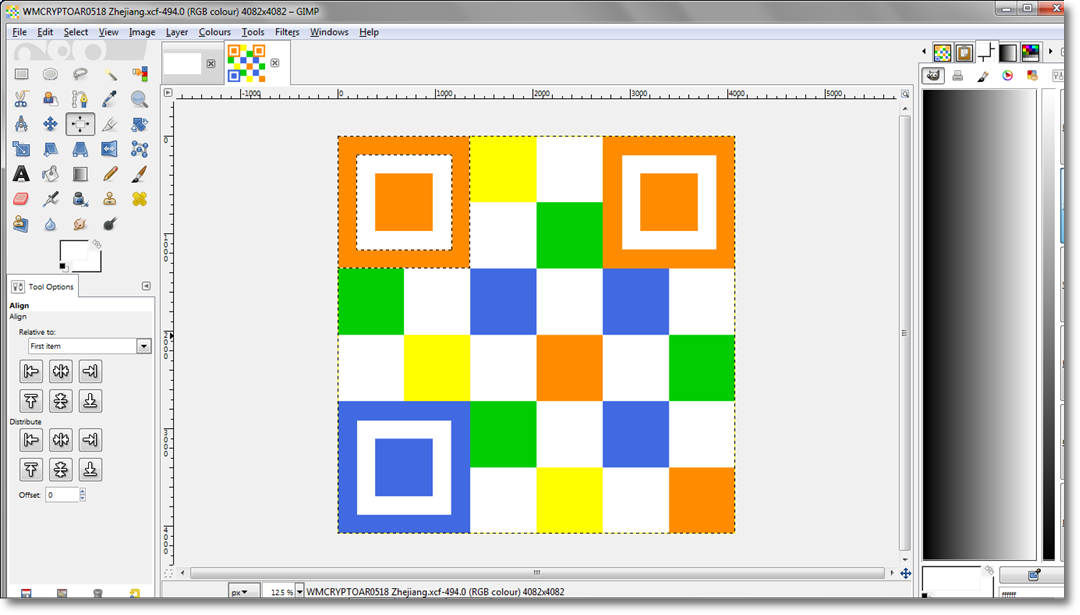This screenshot has height=615, width=1080.
Task: Open the Layer menu
Action: [177, 32]
